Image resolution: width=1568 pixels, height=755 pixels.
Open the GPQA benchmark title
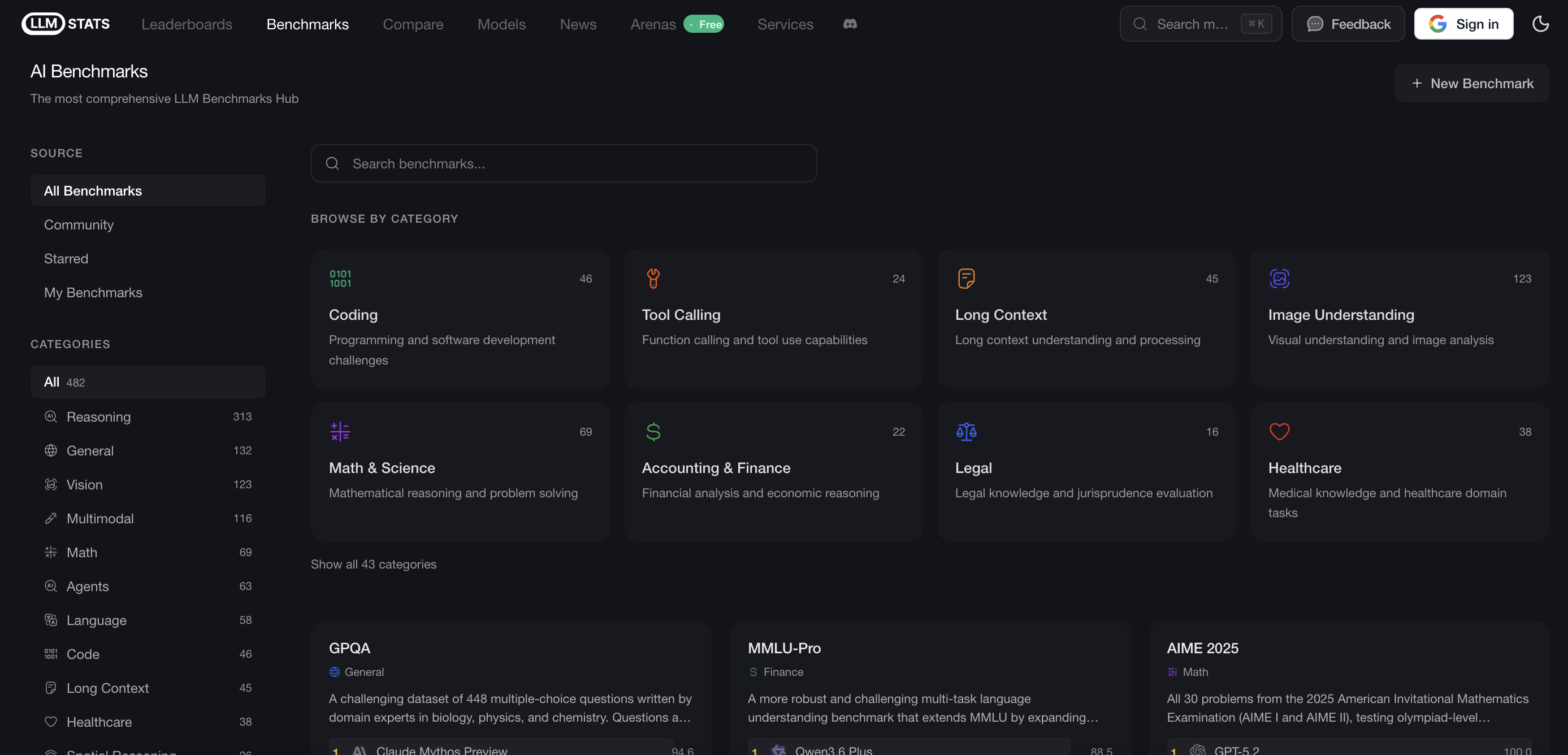tap(349, 648)
